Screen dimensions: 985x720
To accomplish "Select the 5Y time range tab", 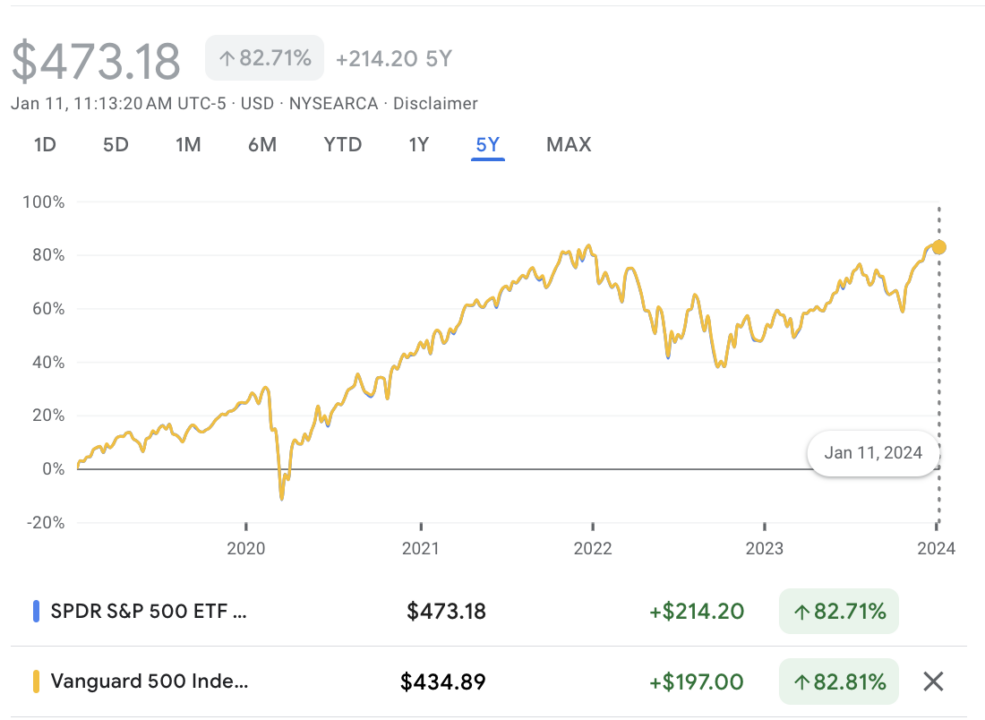I will 488,145.
